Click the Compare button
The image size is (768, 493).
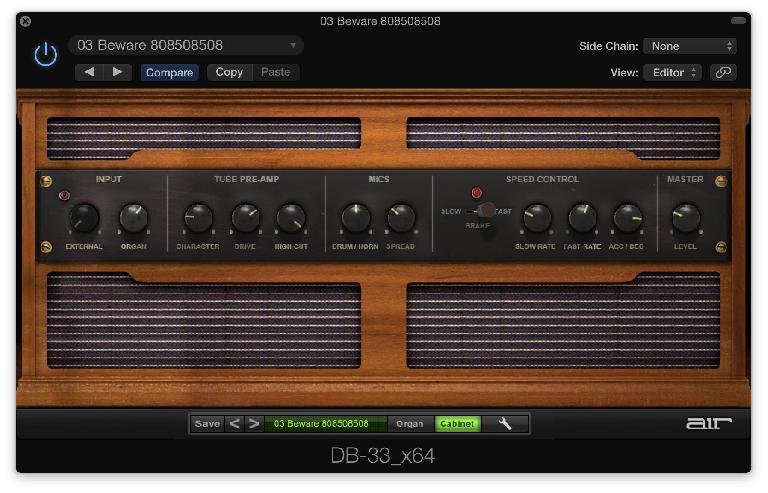[169, 72]
